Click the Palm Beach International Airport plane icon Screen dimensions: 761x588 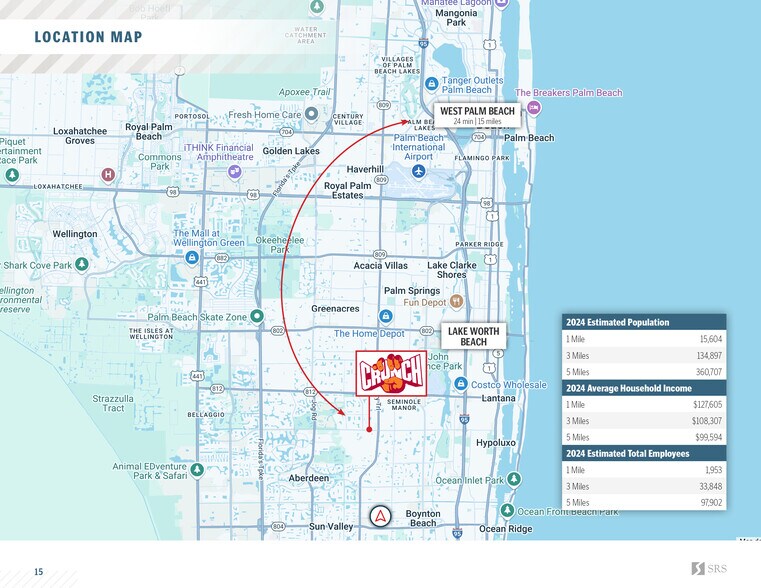418,171
